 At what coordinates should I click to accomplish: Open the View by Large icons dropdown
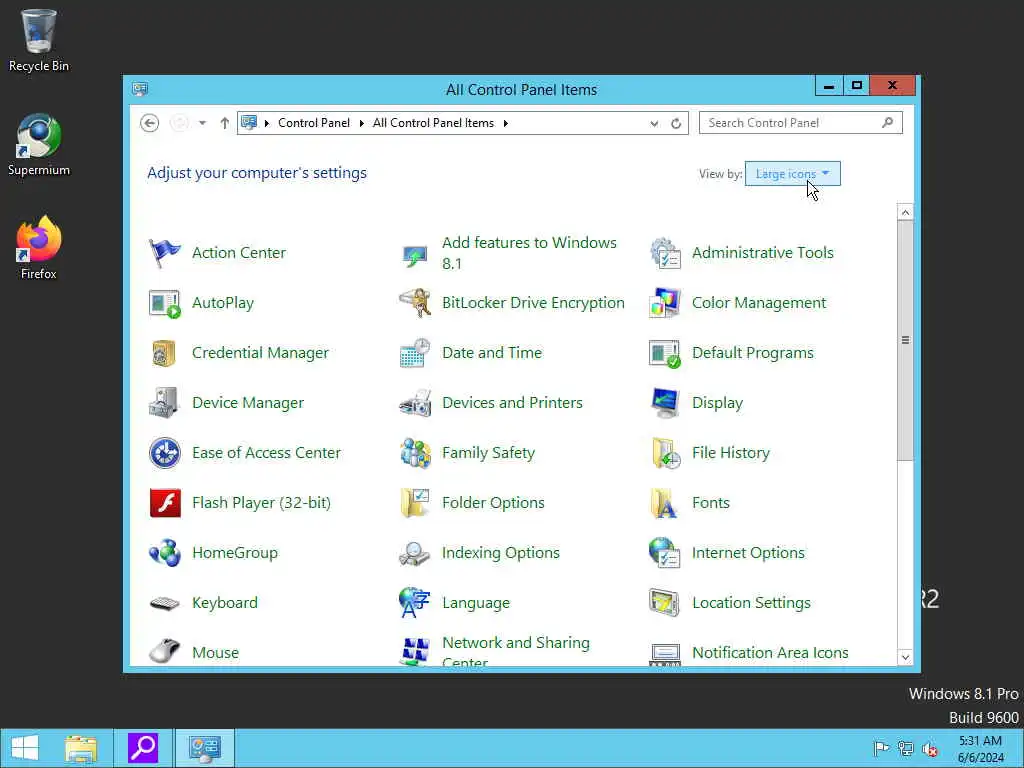tap(792, 174)
